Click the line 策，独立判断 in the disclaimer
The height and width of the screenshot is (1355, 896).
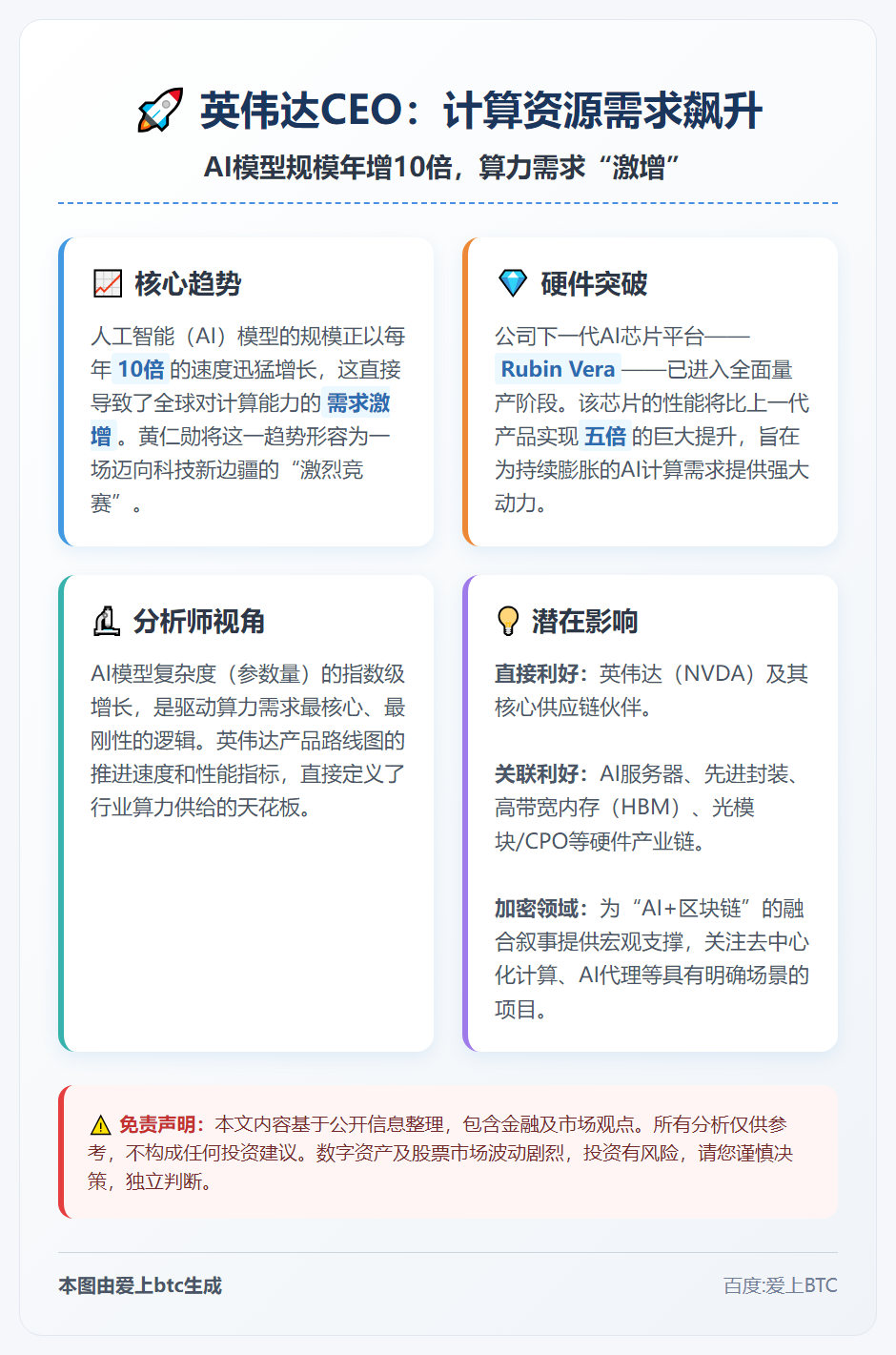click(152, 1182)
